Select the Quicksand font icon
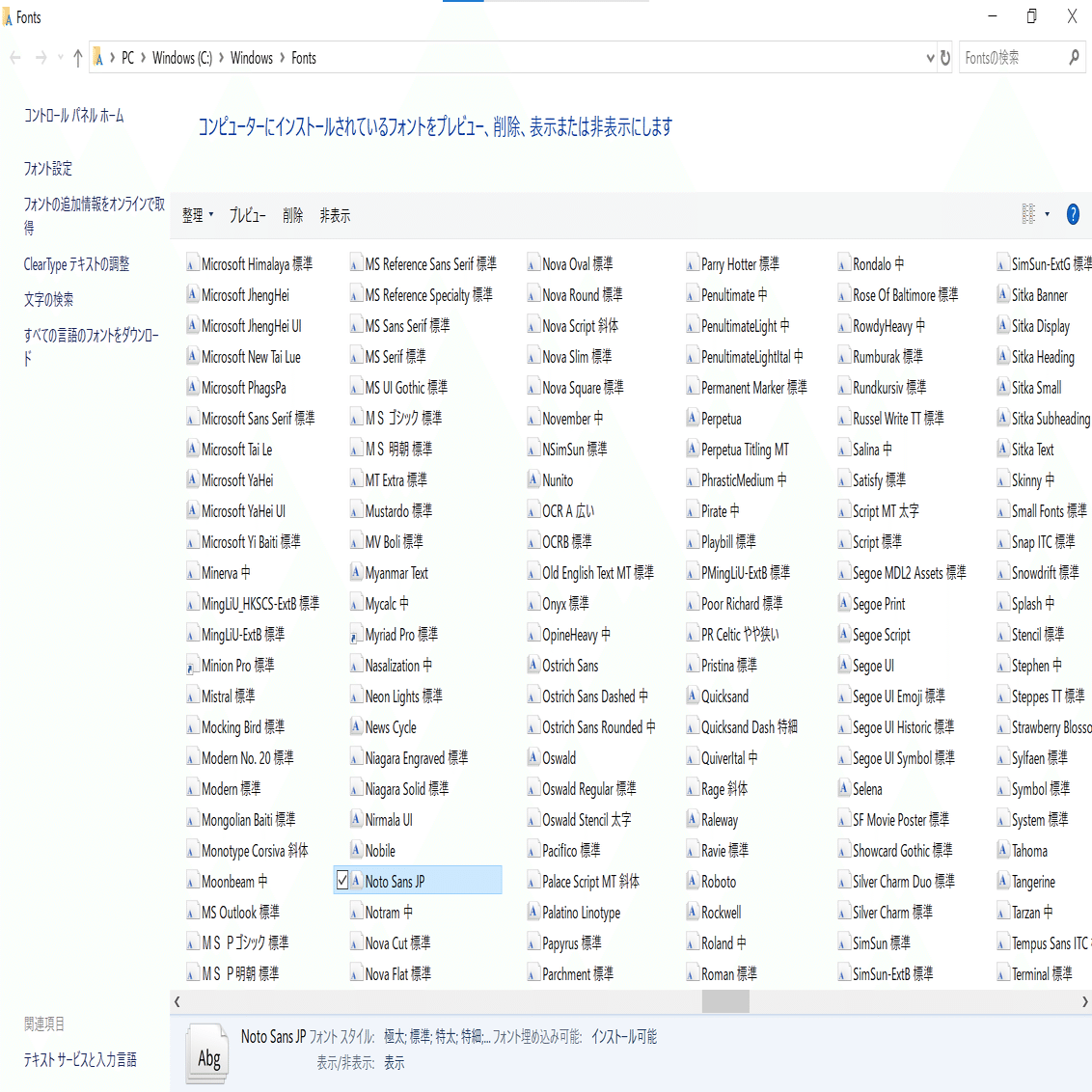Screen dimensions: 1092x1092 pos(693,696)
